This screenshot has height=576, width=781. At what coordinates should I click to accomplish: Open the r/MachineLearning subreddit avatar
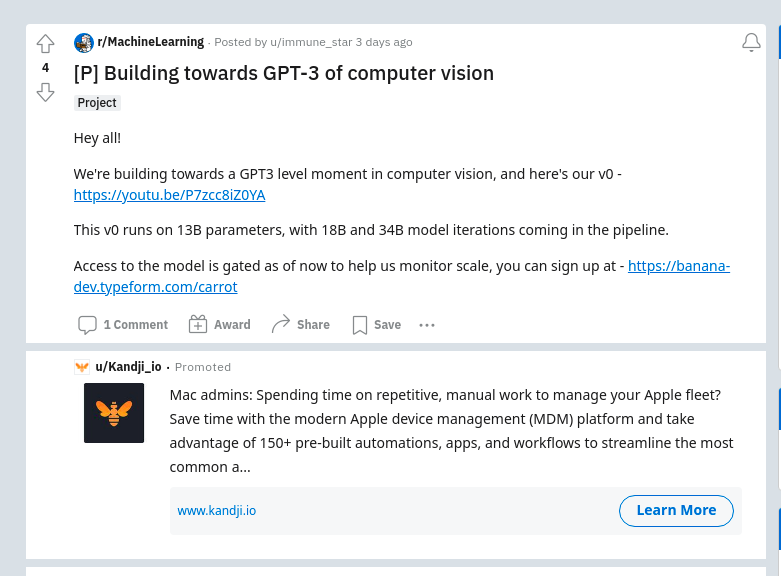(x=83, y=42)
